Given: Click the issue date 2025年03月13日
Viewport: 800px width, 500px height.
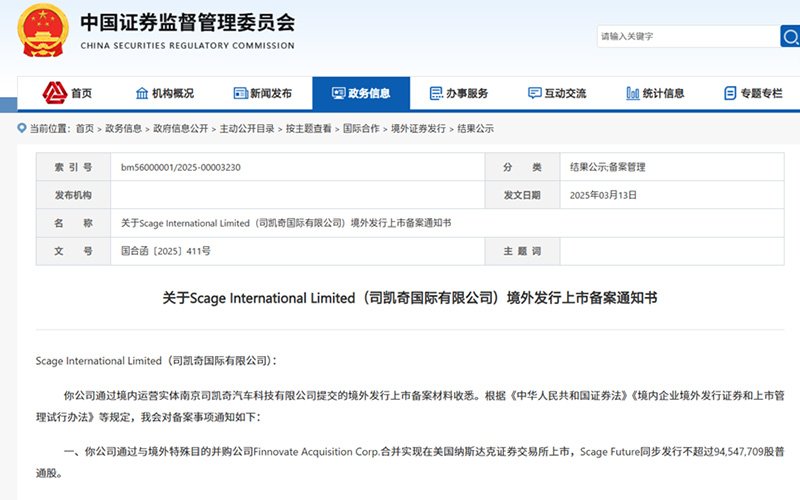Looking at the screenshot, I should point(603,195).
